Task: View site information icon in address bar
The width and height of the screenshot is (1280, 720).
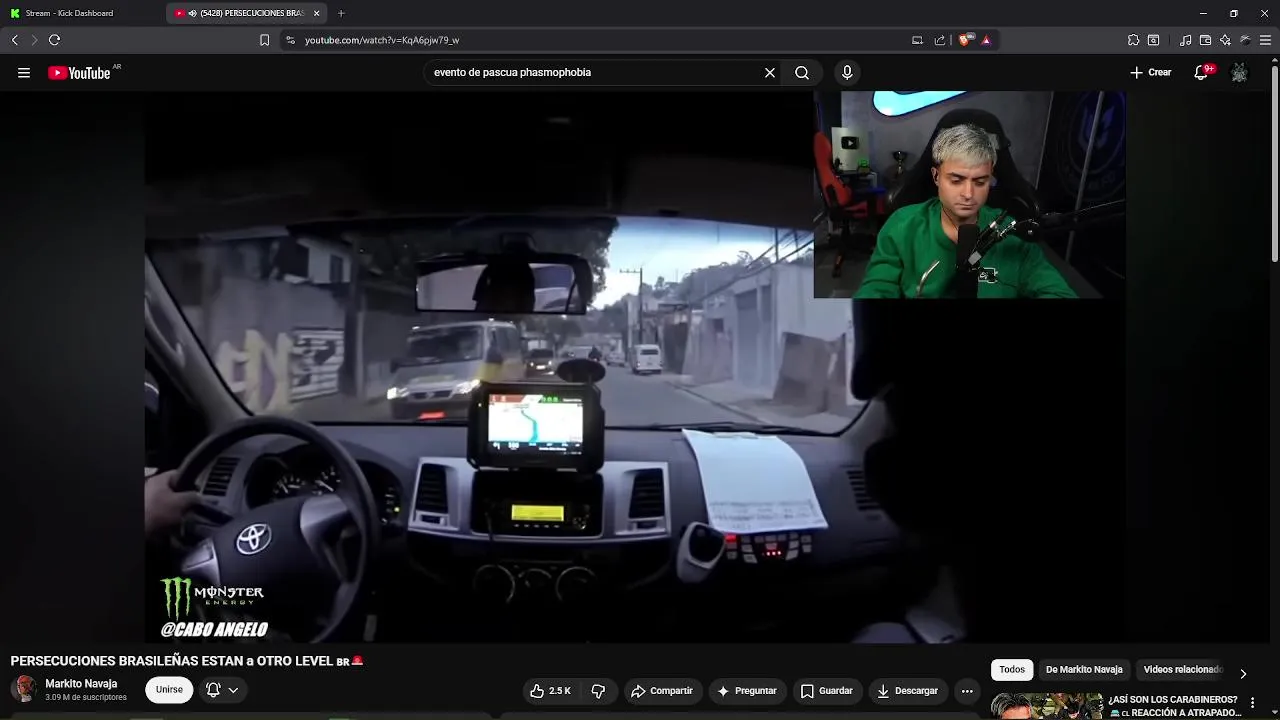Action: pyautogui.click(x=290, y=40)
